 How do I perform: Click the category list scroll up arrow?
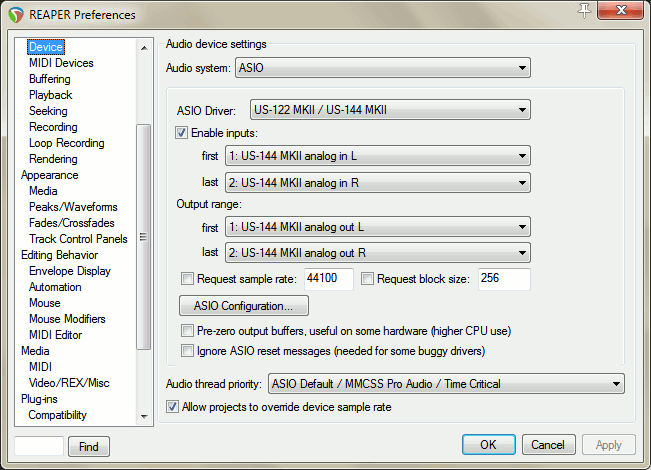pyautogui.click(x=144, y=48)
